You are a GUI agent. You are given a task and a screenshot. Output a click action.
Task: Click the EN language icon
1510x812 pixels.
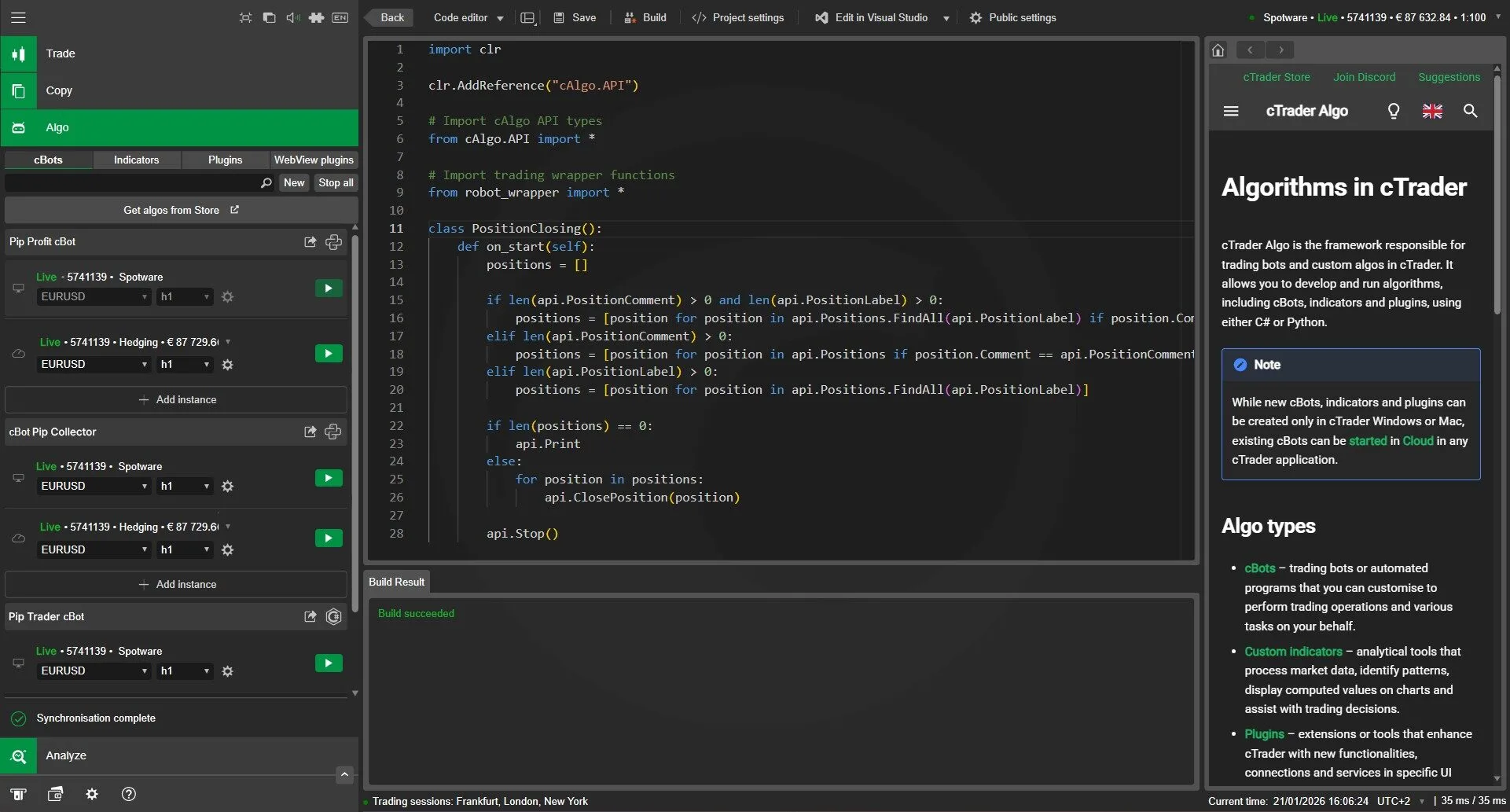click(x=340, y=17)
